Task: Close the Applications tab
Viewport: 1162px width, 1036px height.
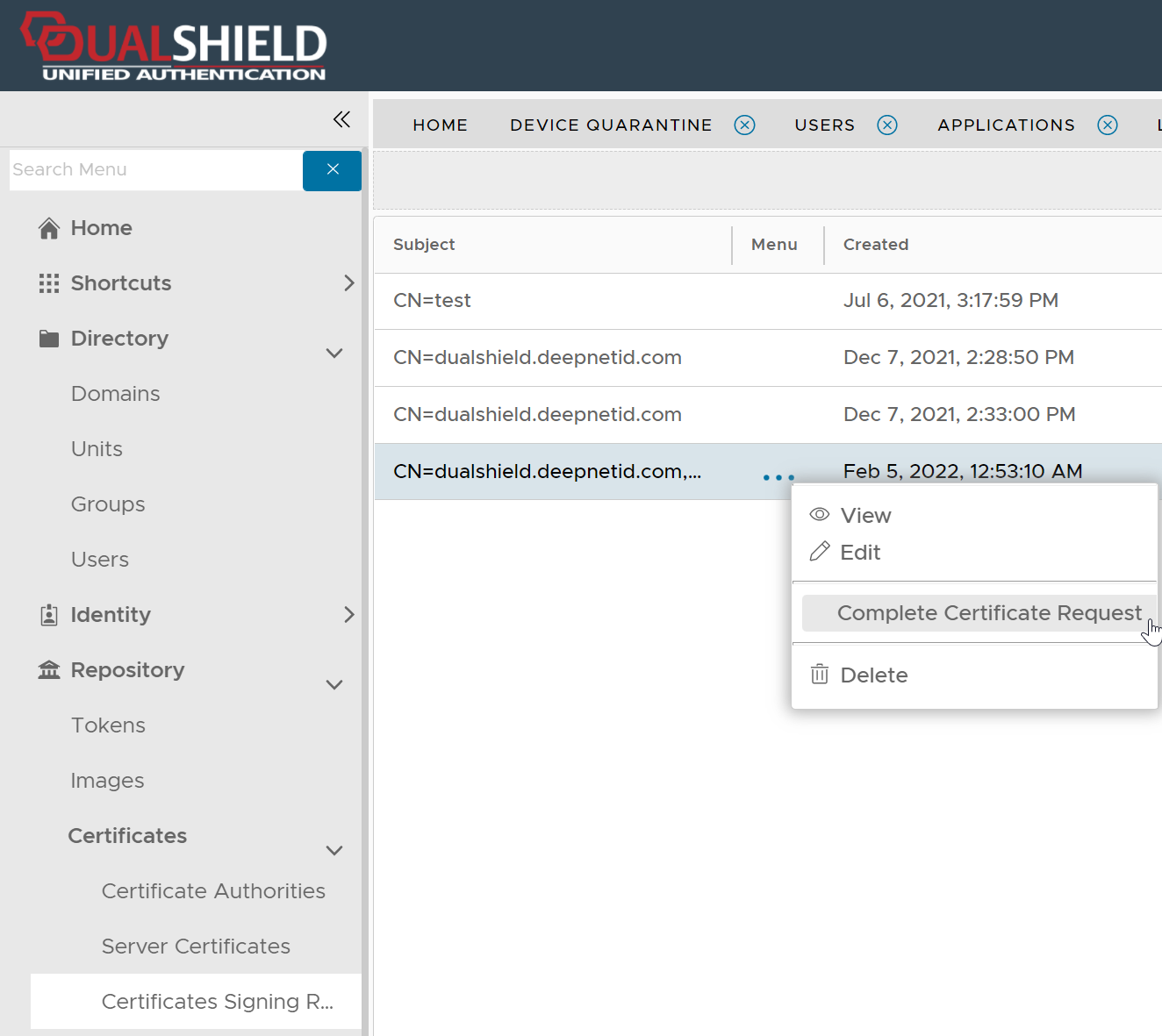Action: pos(1108,125)
